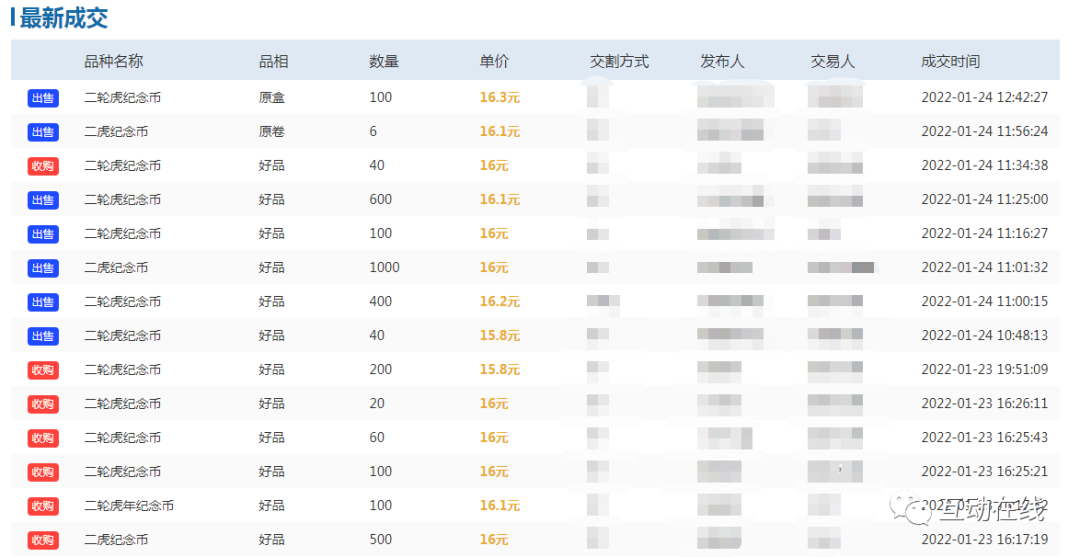The width and height of the screenshot is (1080, 557).
Task: Click timestamp 2022-01-24 10:48:13
Action: coord(984,335)
